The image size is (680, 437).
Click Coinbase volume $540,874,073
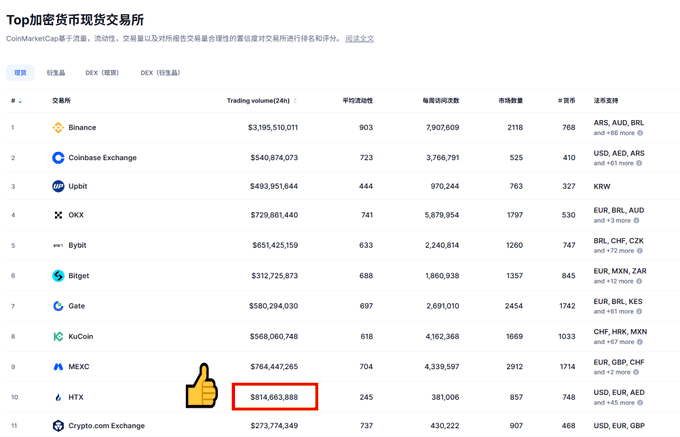coord(274,158)
